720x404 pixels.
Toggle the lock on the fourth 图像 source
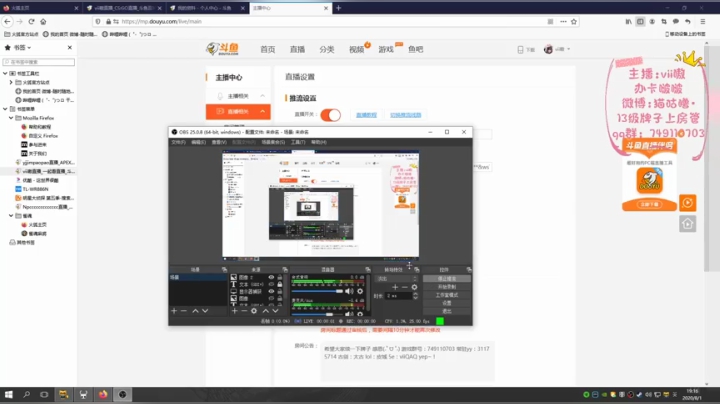point(280,298)
